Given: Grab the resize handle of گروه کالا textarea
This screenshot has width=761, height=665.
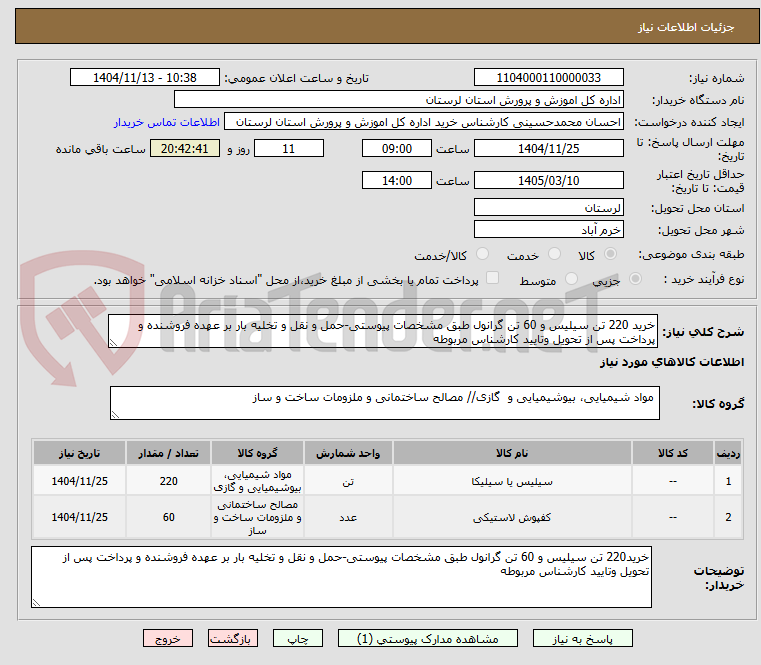Looking at the screenshot, I should click(x=115, y=415).
